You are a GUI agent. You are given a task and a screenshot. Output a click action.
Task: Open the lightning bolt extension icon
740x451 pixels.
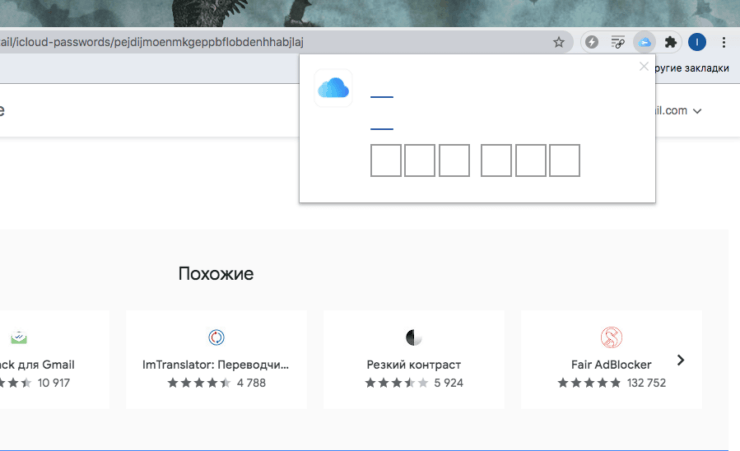coord(592,42)
